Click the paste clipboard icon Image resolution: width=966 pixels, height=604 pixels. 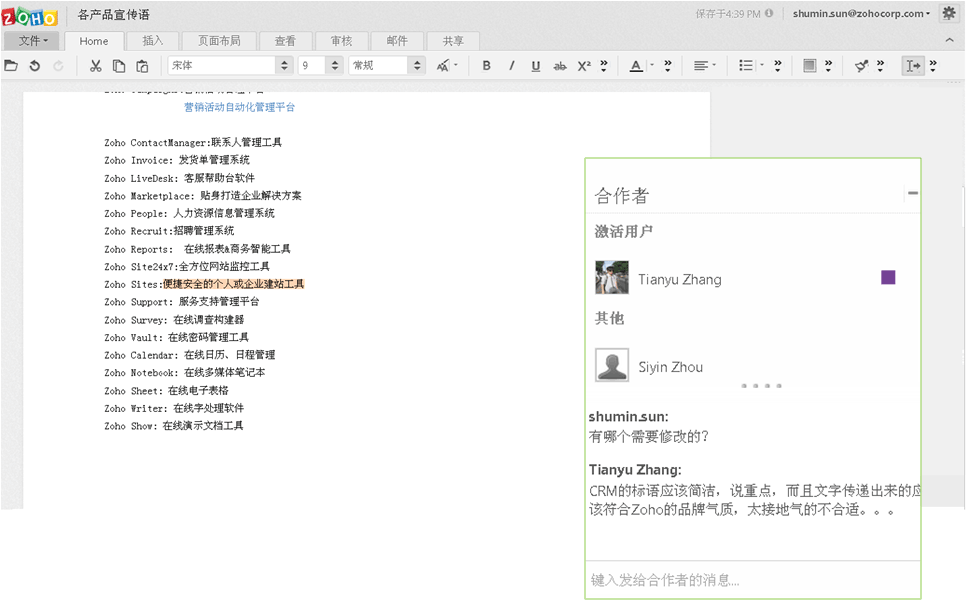coord(142,66)
